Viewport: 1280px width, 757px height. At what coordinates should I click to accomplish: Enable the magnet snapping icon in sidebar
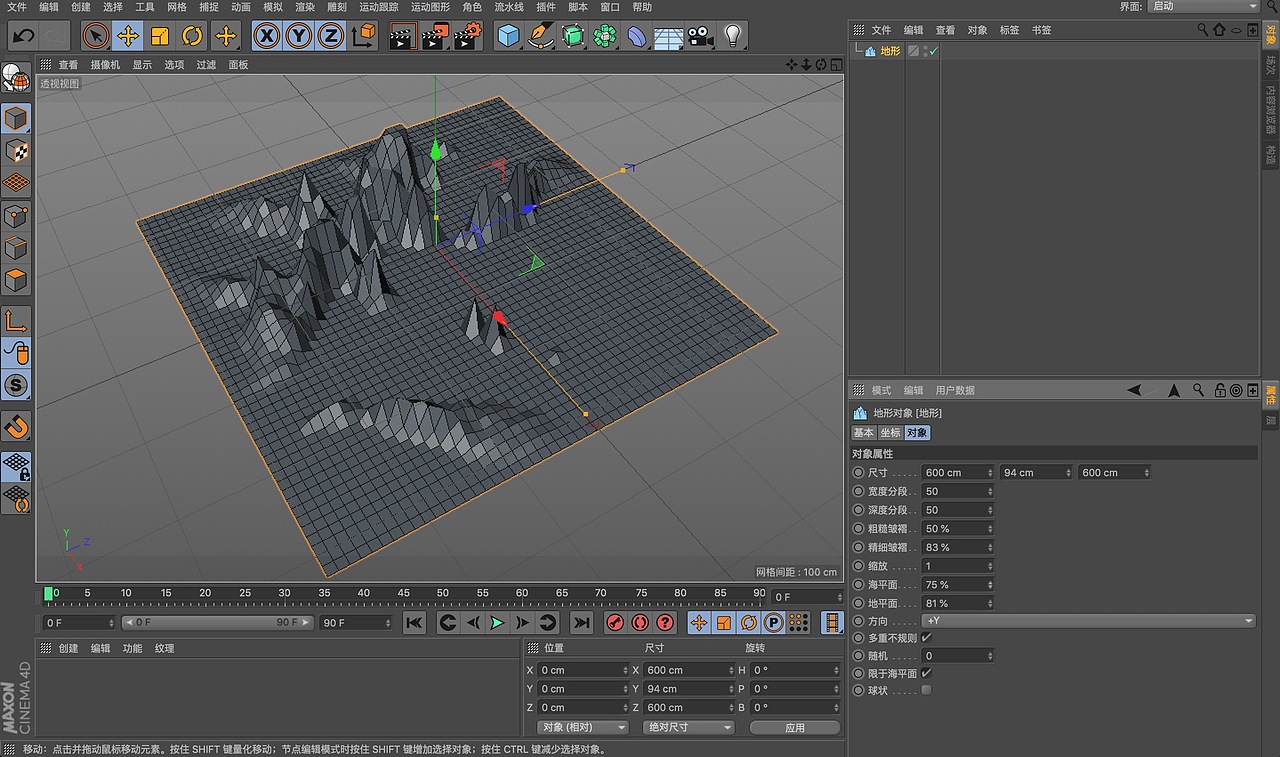coord(16,427)
